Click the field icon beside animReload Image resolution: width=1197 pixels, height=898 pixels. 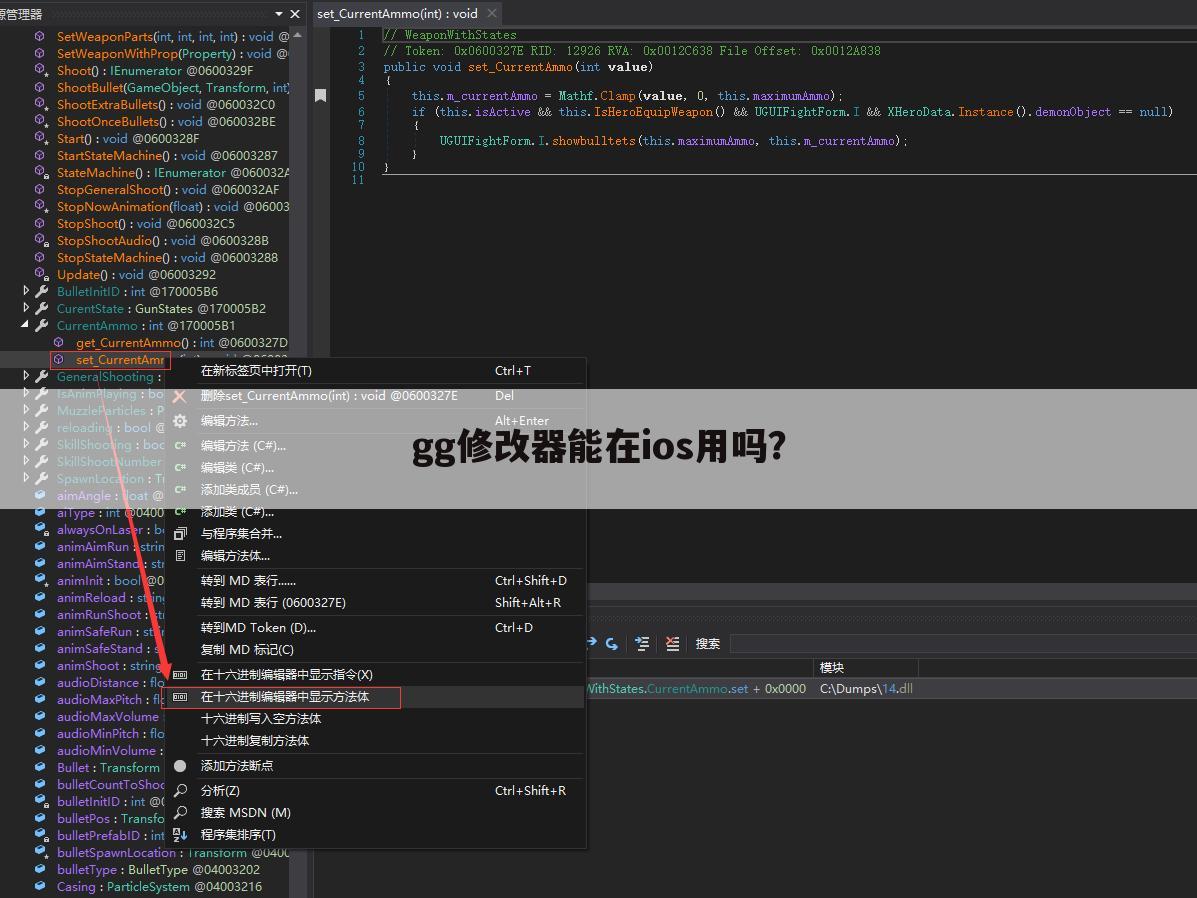[40, 597]
